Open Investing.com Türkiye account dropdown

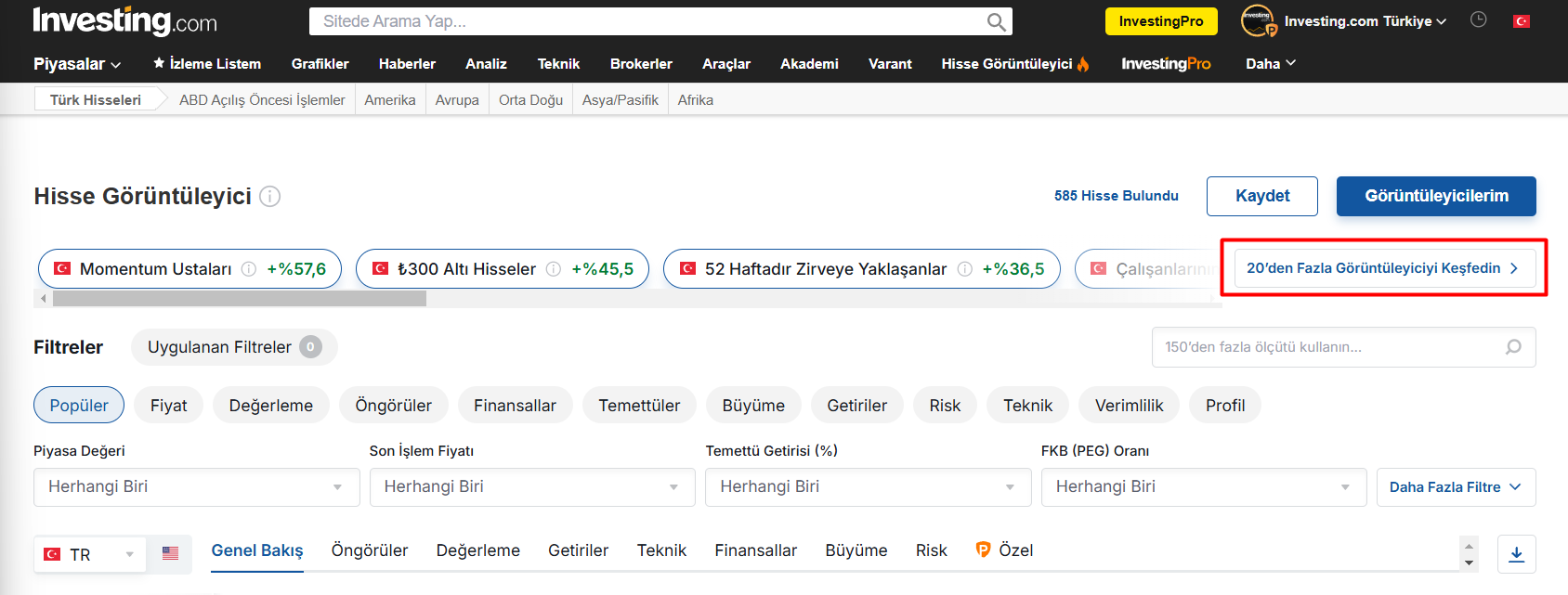tap(1365, 20)
